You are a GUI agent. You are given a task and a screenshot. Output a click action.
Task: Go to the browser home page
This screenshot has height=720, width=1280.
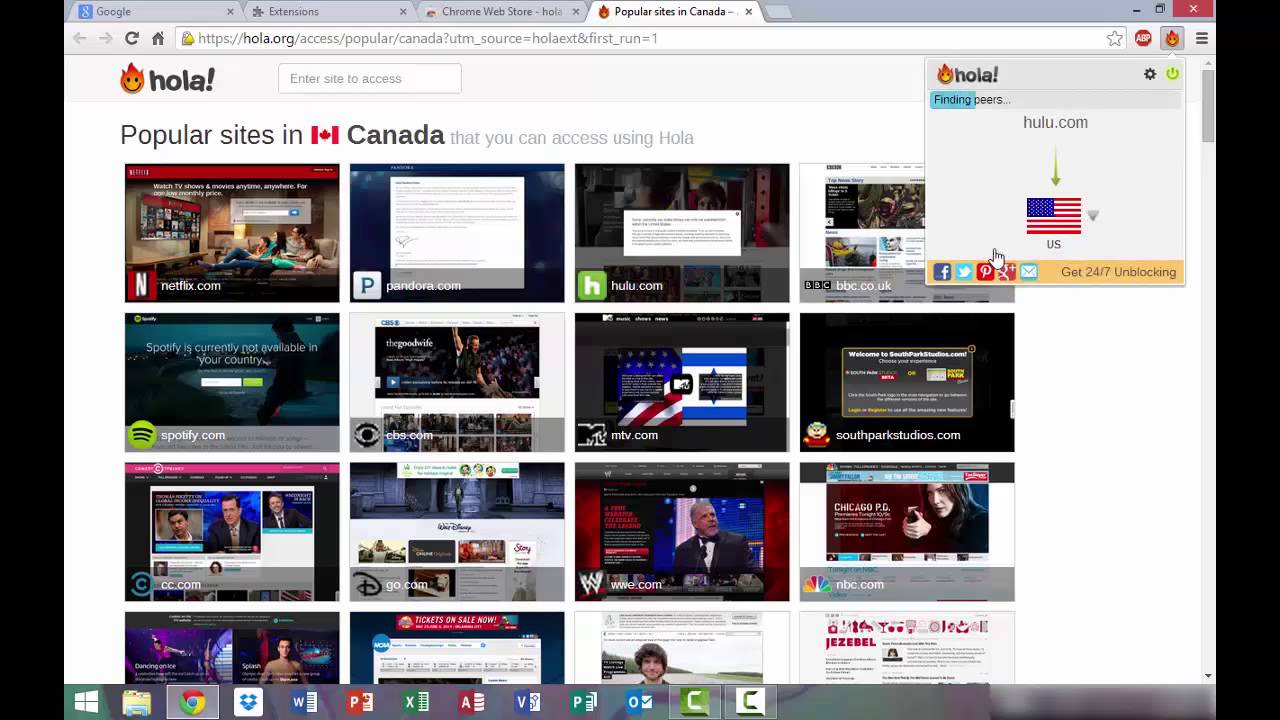158,38
